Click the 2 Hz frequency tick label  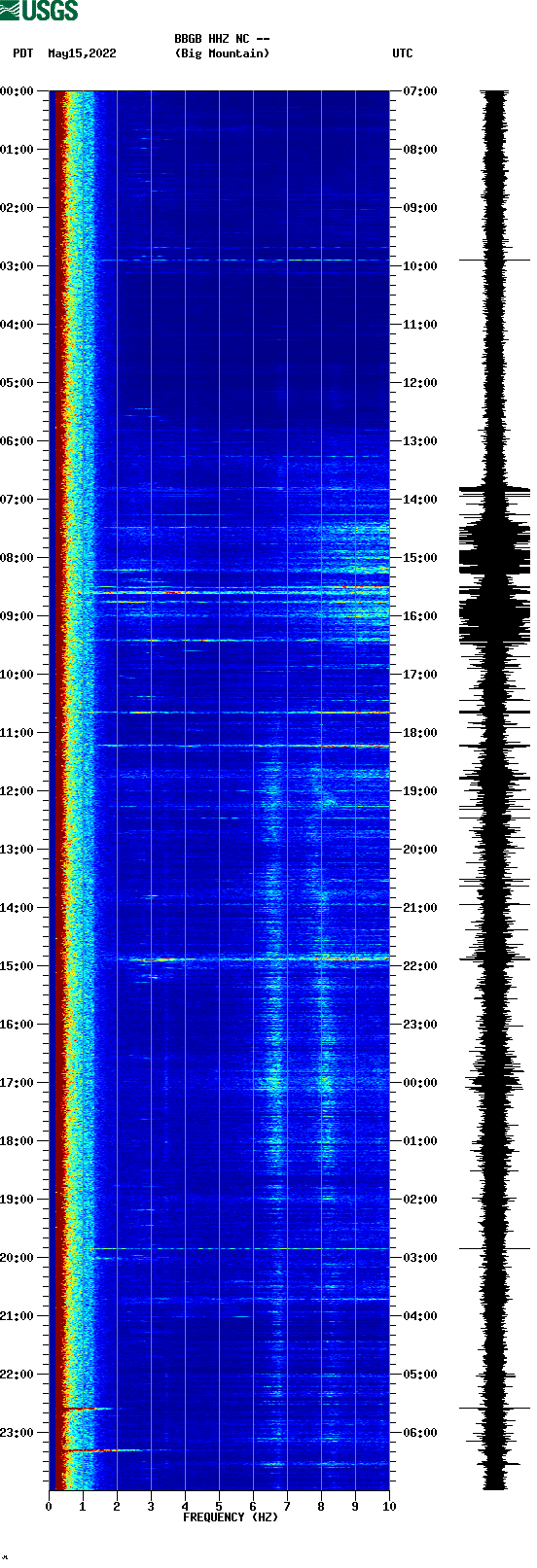coord(117,1507)
